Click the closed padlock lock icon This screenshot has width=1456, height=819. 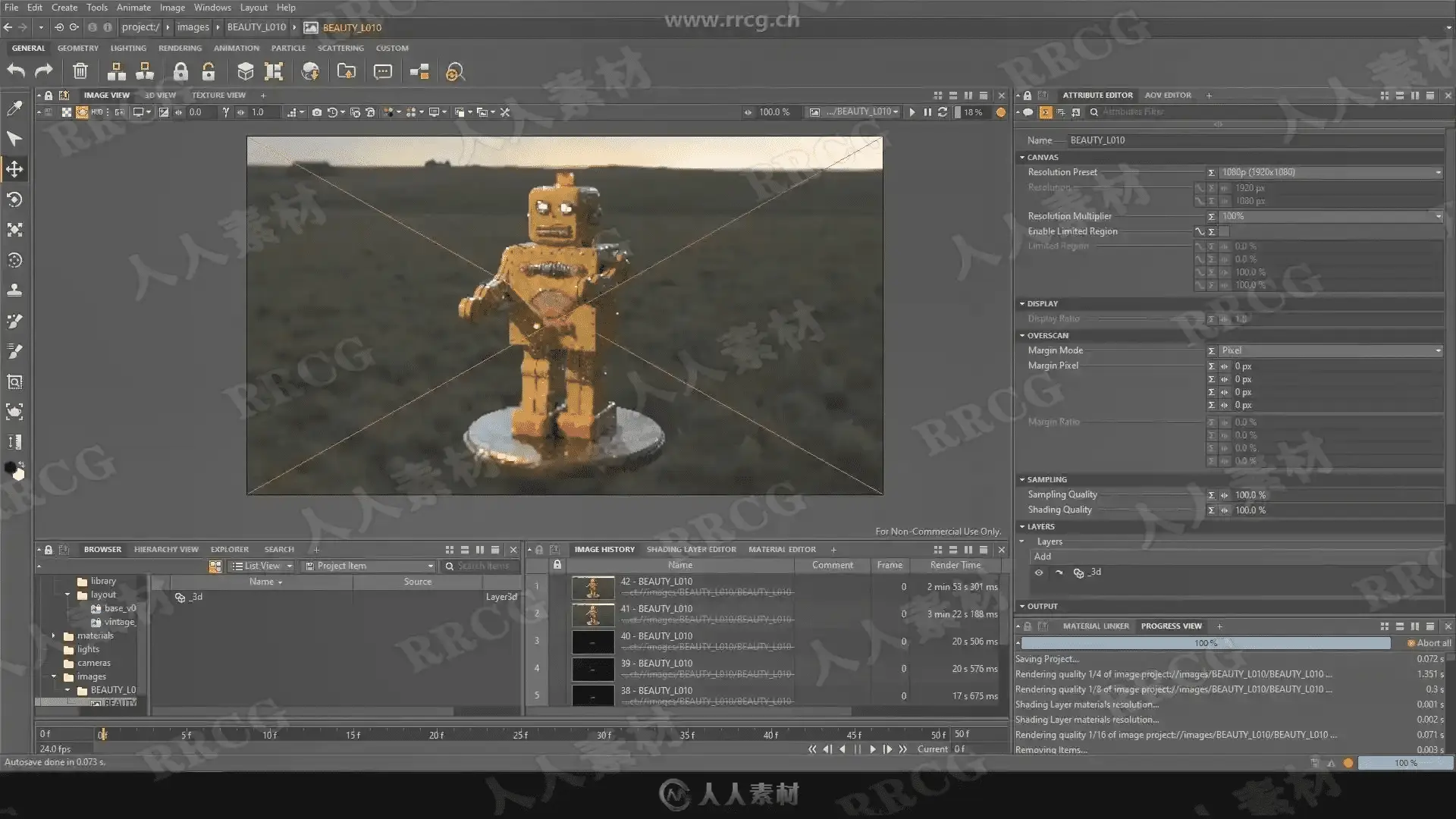point(180,71)
